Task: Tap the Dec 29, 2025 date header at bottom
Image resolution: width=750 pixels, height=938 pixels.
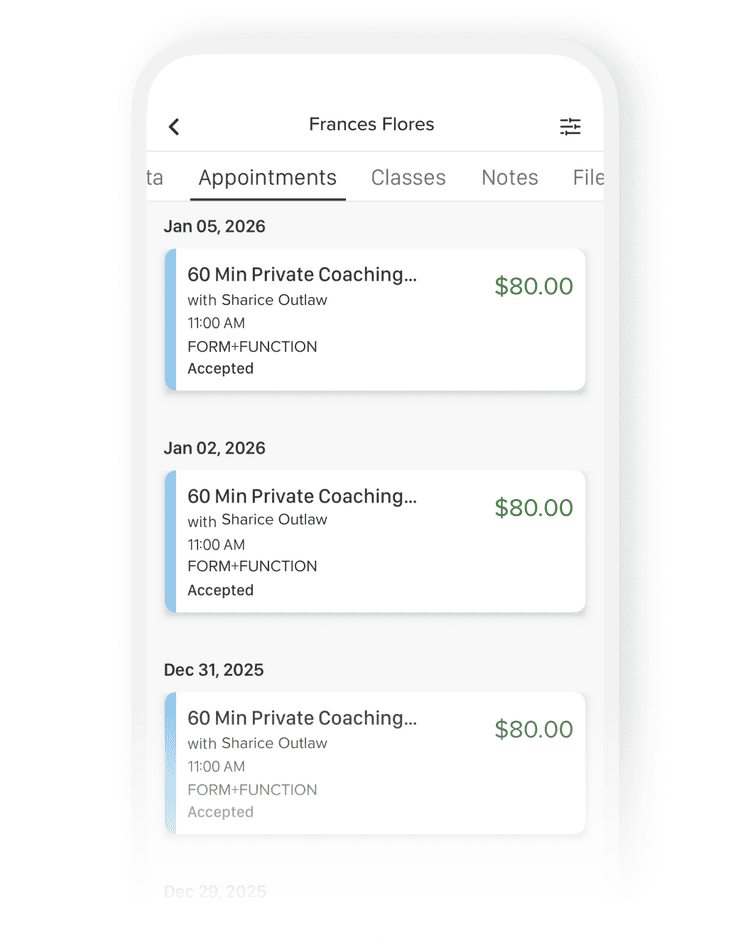Action: click(214, 892)
